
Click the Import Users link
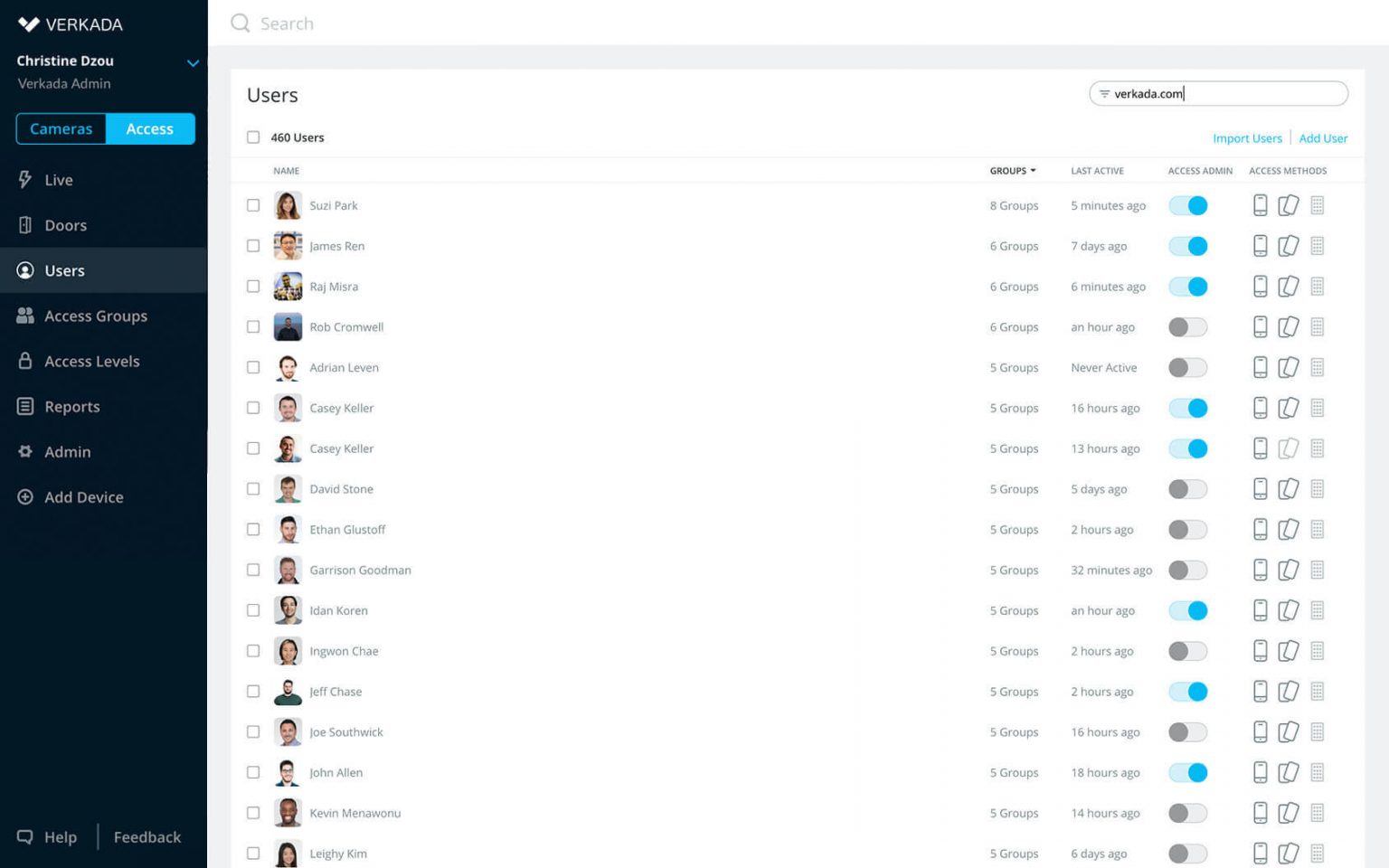[x=1247, y=138]
